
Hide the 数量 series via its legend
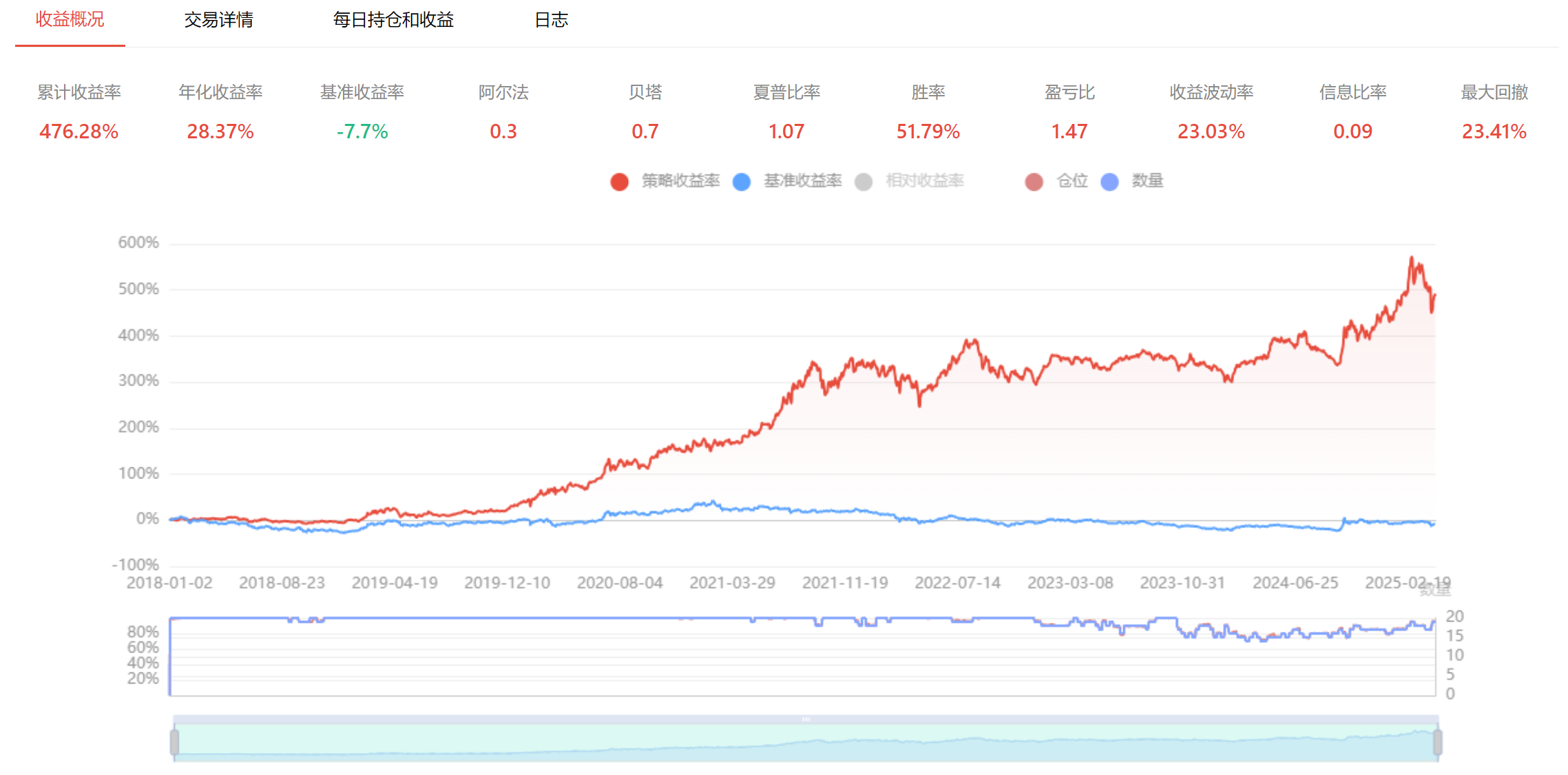[1109, 182]
